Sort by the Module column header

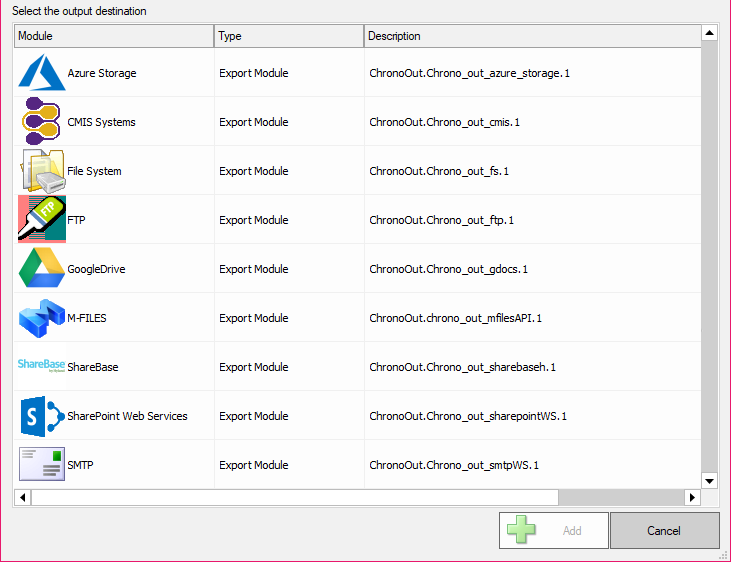(114, 36)
